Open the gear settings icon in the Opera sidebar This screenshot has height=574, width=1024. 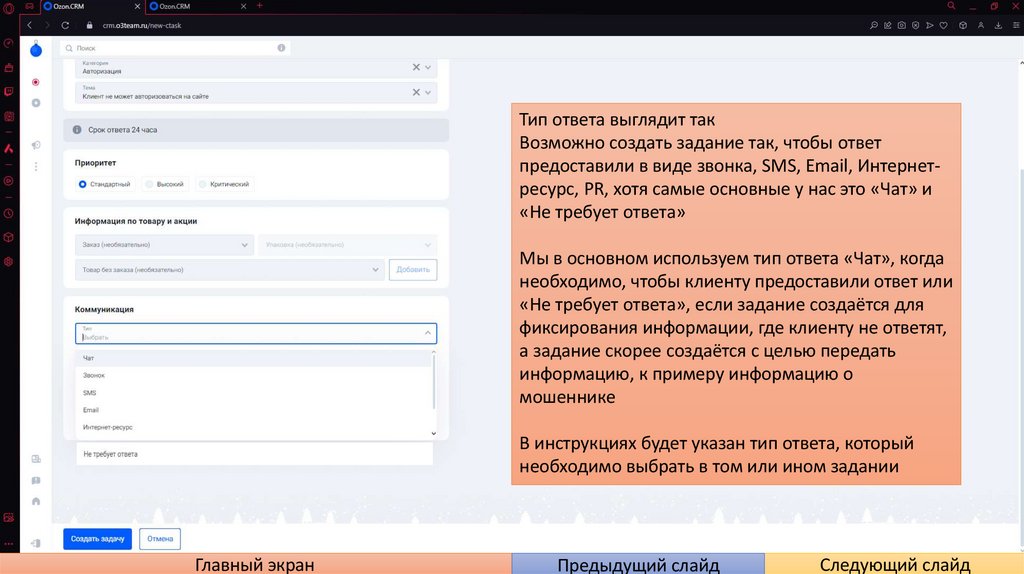coord(8,261)
